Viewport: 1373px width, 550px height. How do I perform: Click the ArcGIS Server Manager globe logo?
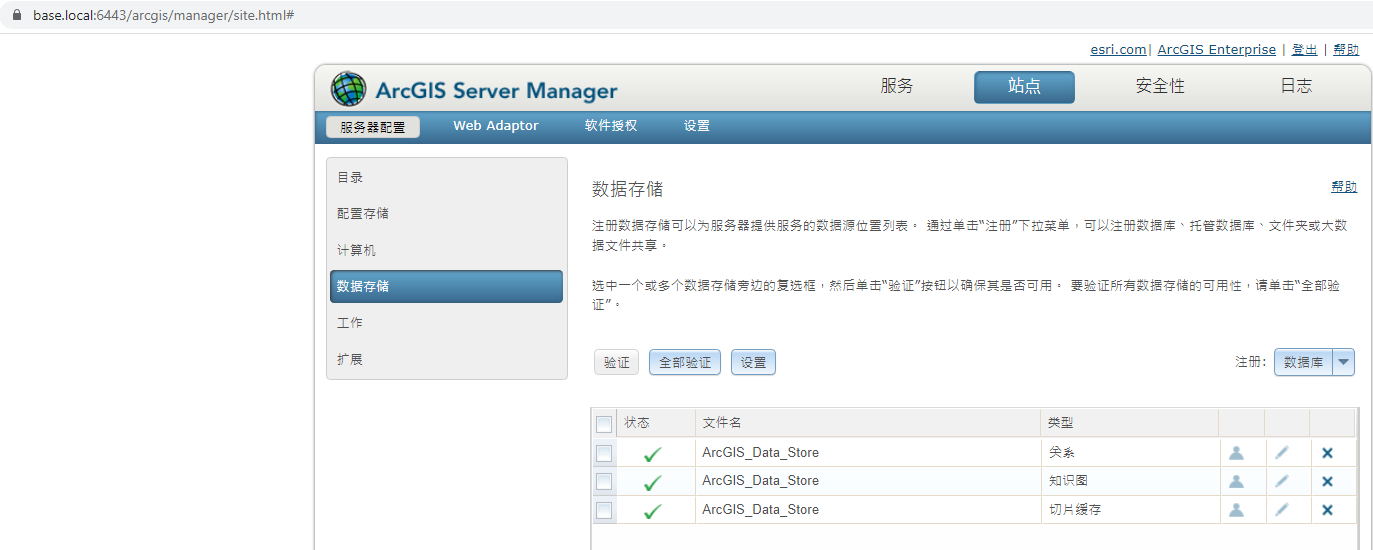[348, 89]
